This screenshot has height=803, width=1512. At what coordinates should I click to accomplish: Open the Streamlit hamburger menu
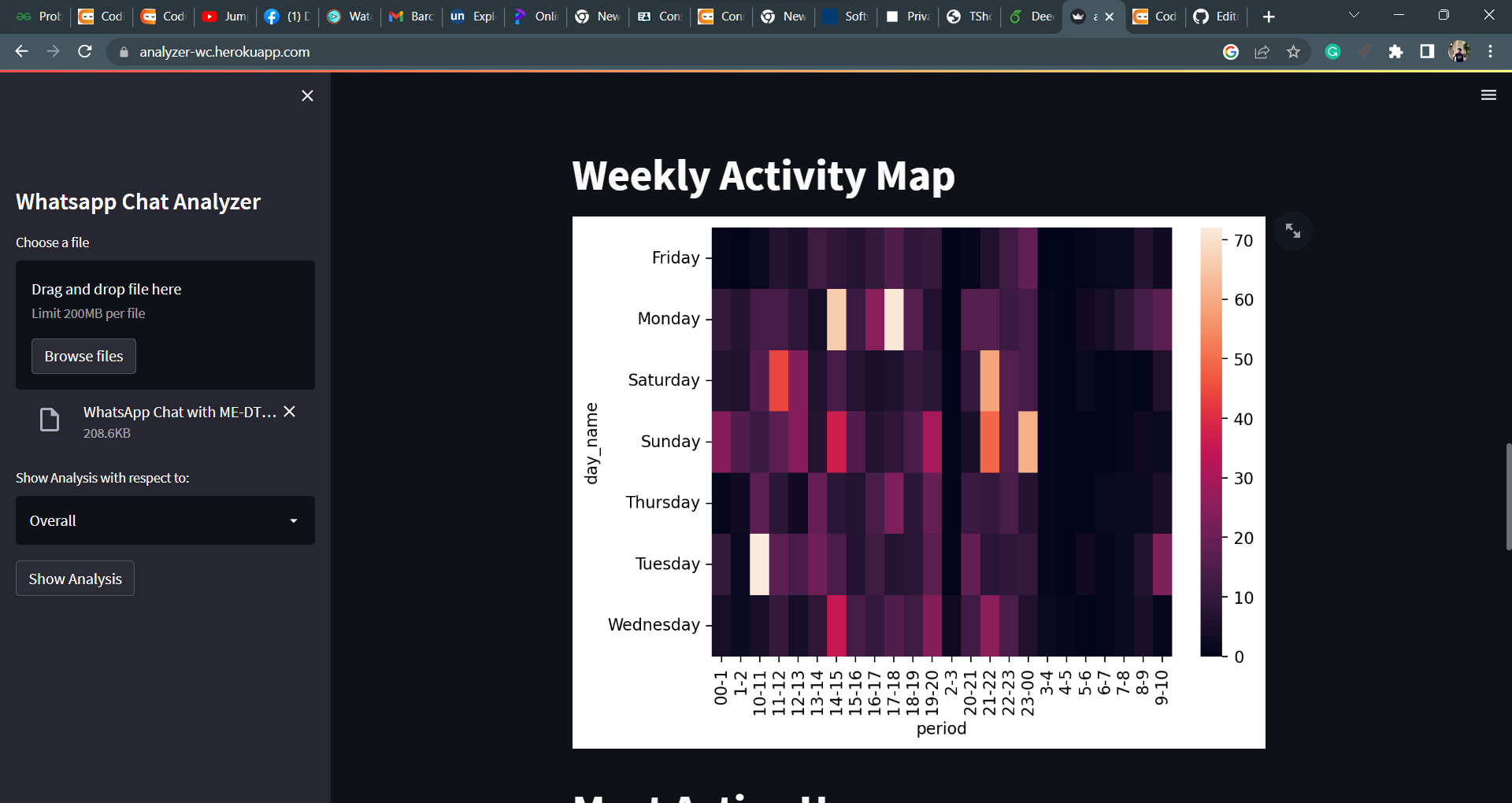click(x=1488, y=94)
